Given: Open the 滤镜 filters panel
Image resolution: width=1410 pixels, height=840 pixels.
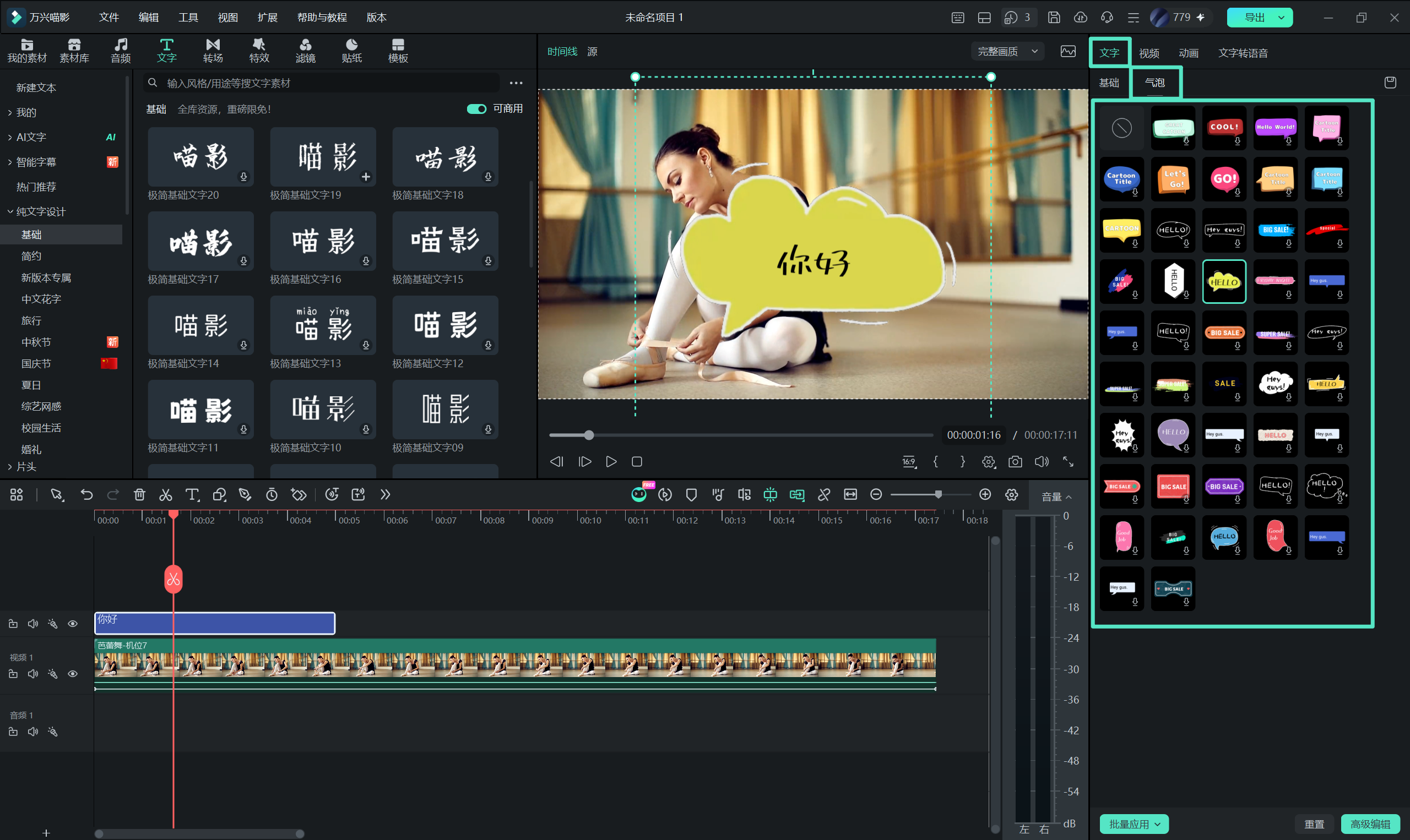Looking at the screenshot, I should [305, 51].
